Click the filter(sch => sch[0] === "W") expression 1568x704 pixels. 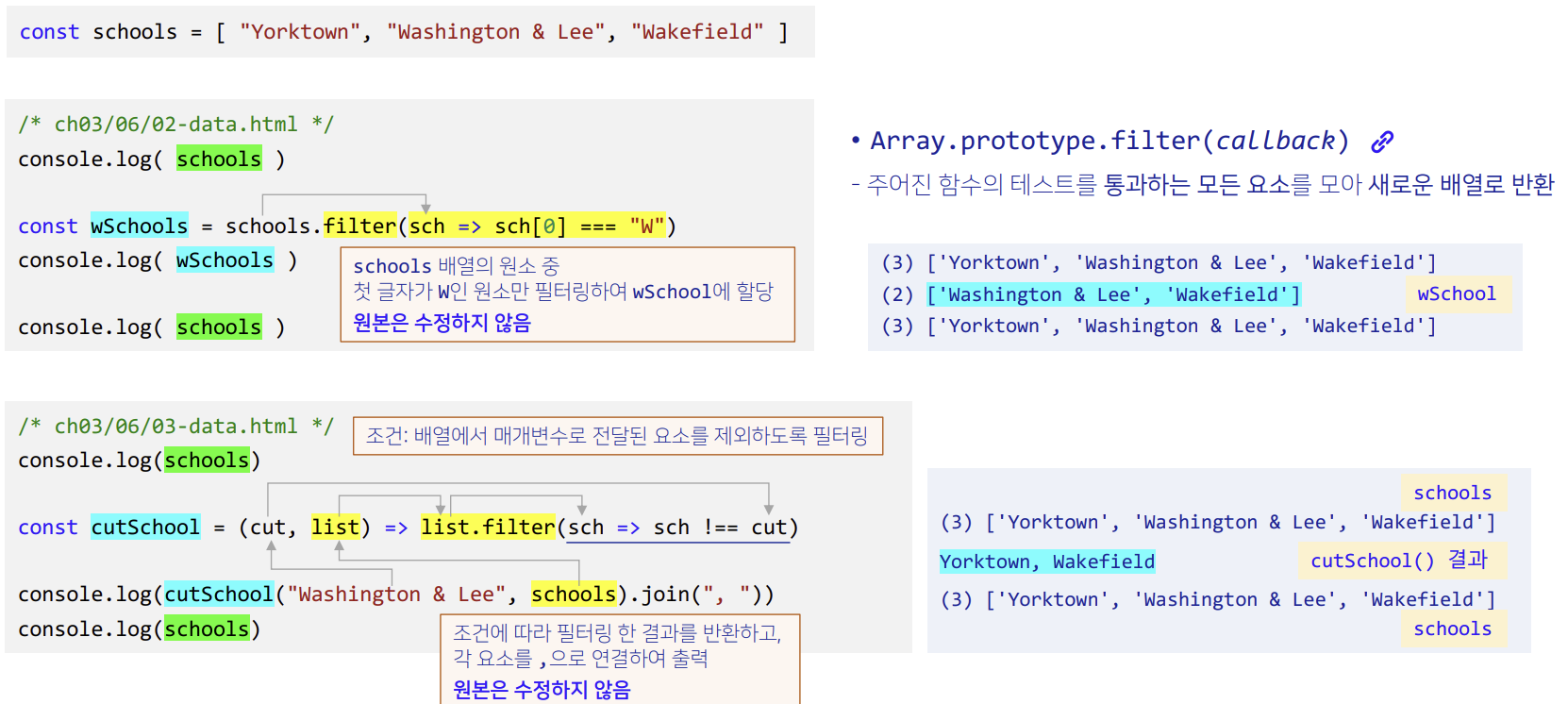(x=499, y=226)
